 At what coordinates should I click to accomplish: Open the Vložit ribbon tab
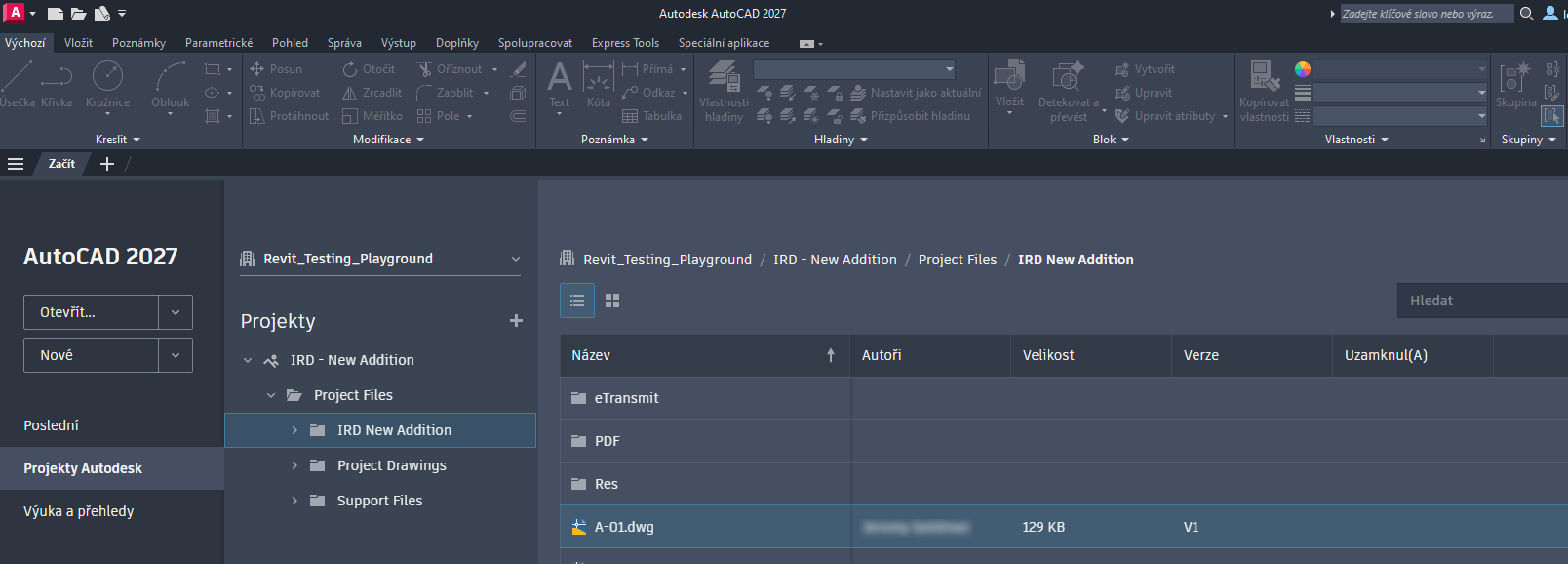(78, 43)
